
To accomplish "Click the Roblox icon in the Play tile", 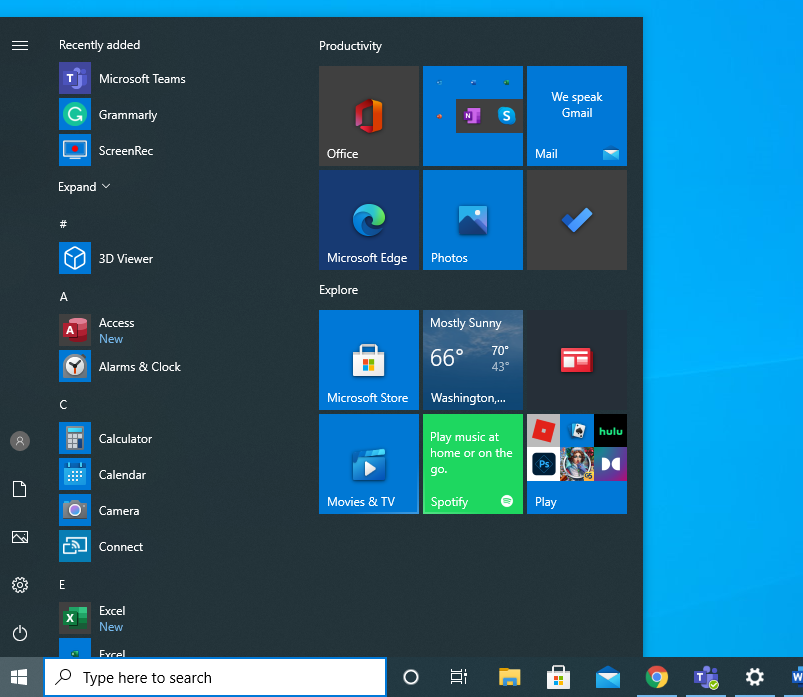I will [x=543, y=430].
